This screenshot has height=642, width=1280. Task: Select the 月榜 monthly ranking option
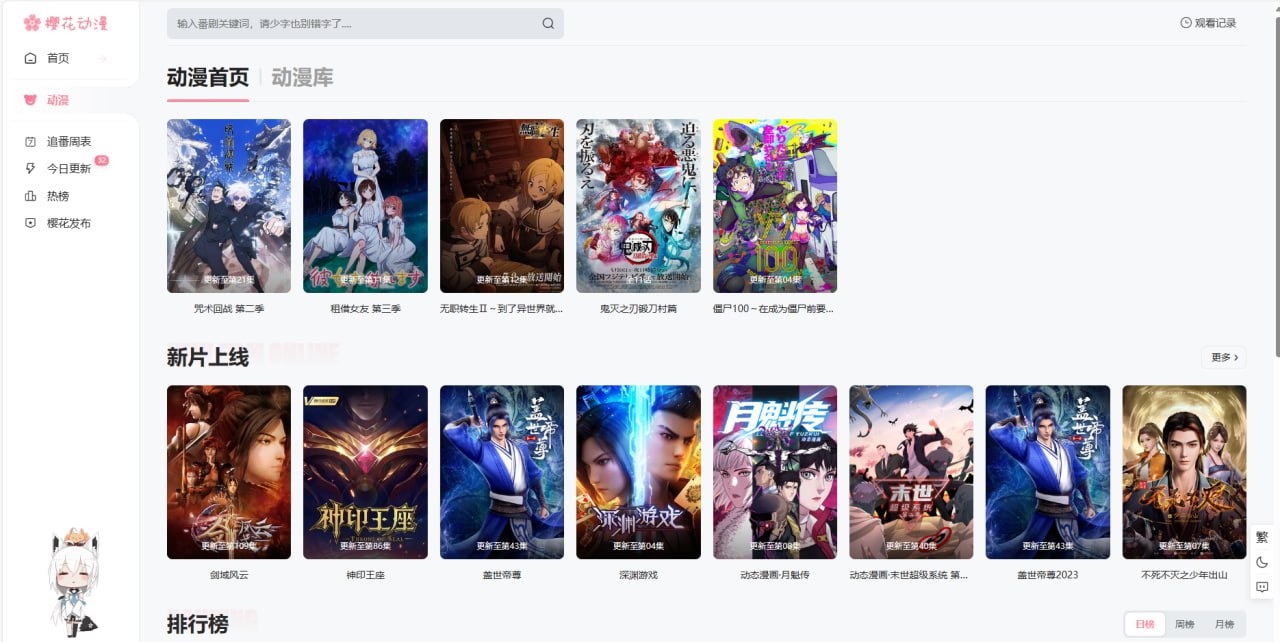(1224, 624)
